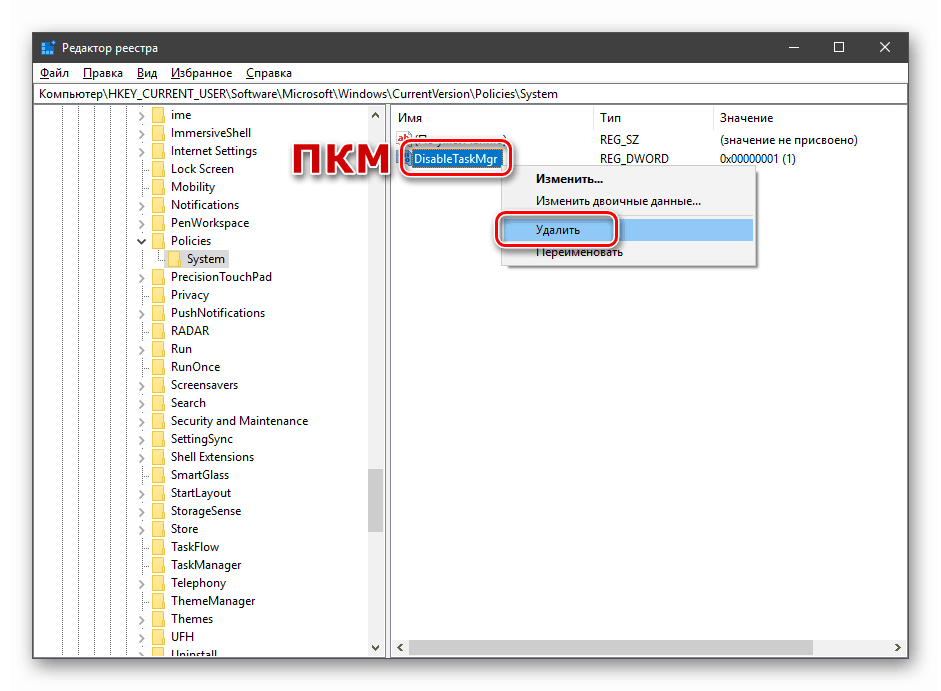Expand the Security and Maintenance key

click(142, 421)
